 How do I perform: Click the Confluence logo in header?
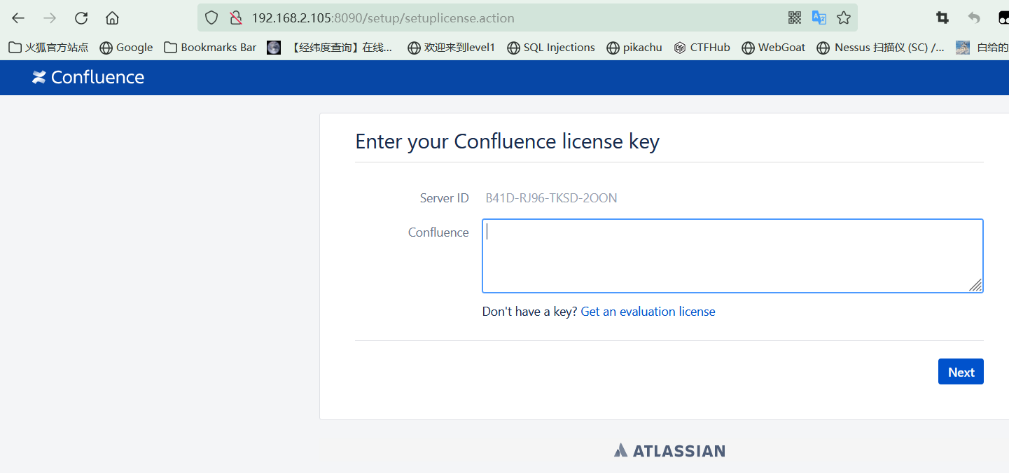[88, 77]
